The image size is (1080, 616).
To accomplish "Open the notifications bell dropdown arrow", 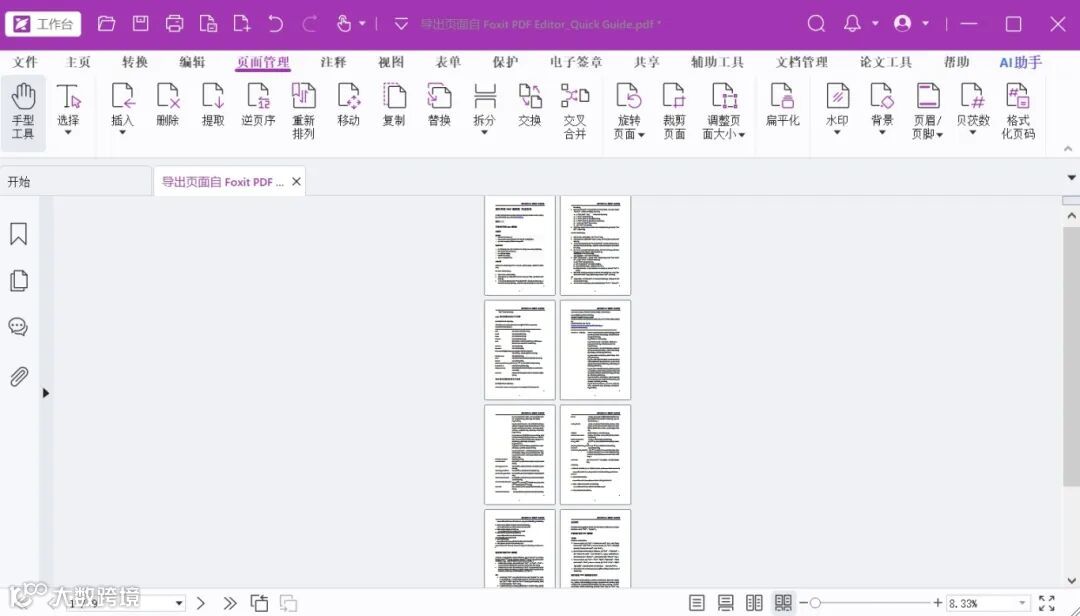I will tap(875, 23).
